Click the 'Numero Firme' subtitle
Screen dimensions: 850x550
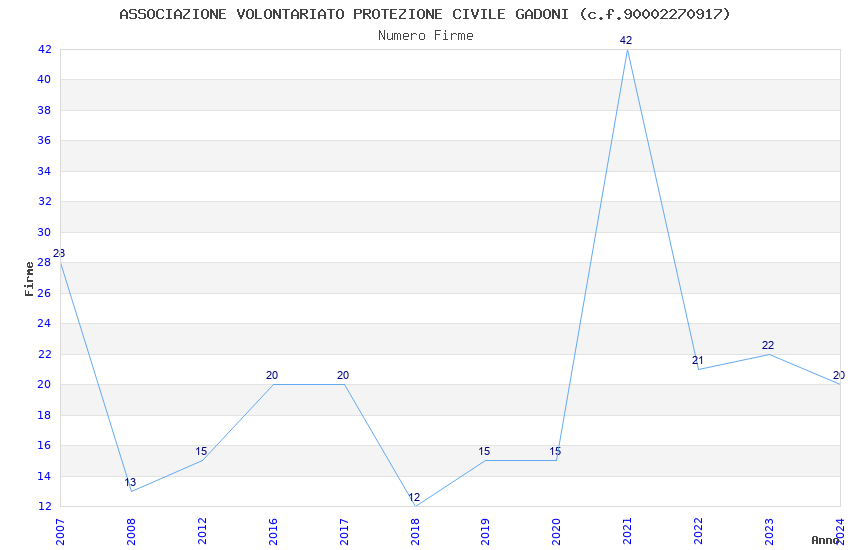[x=426, y=36]
